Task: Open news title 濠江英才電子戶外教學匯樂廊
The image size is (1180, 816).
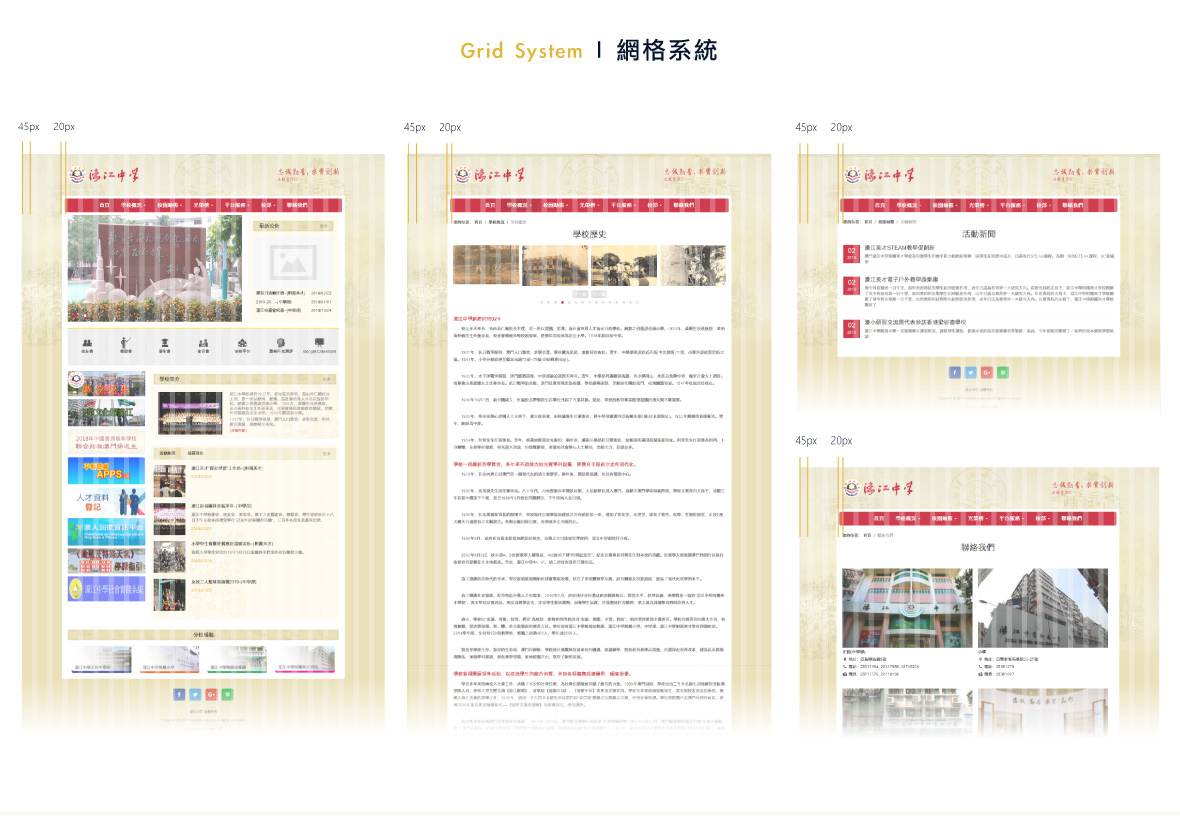Action: [902, 279]
